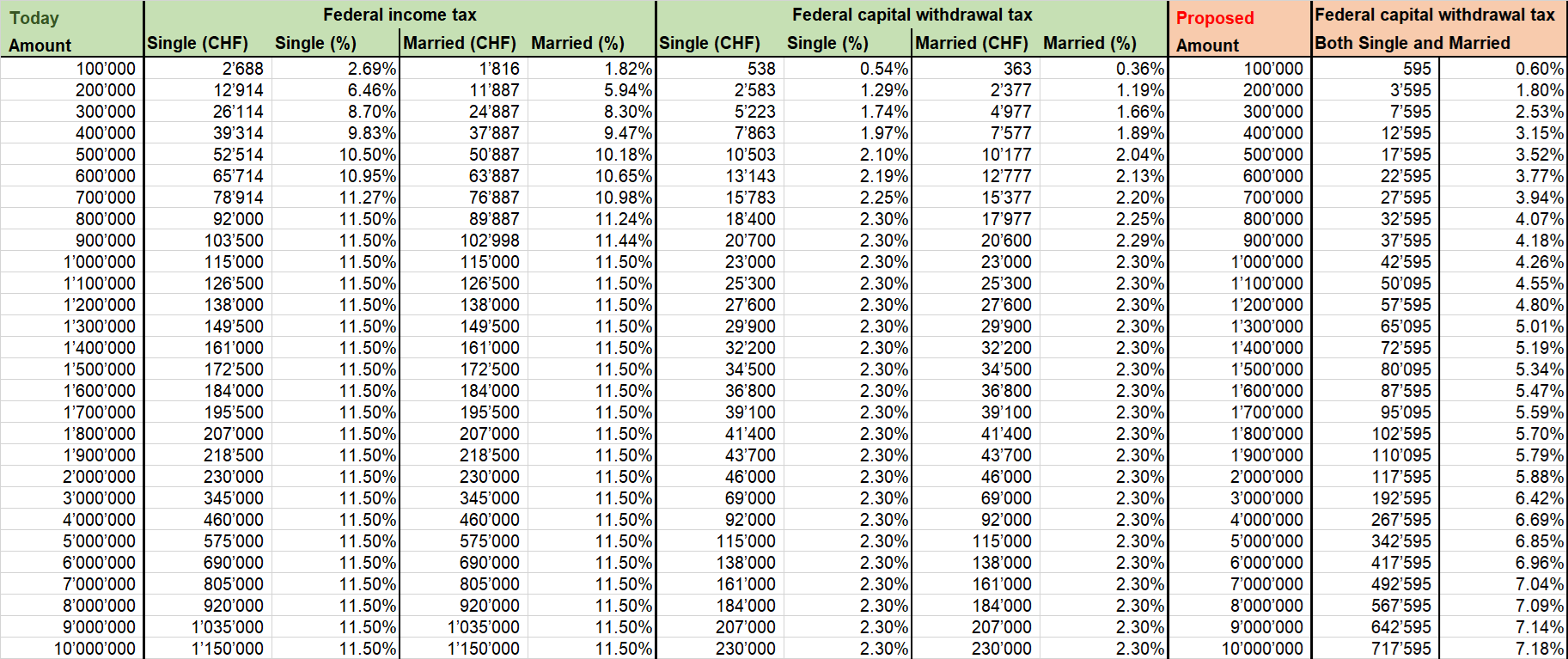Click the 10.95% cell
The height and width of the screenshot is (659, 1568).
(x=336, y=176)
